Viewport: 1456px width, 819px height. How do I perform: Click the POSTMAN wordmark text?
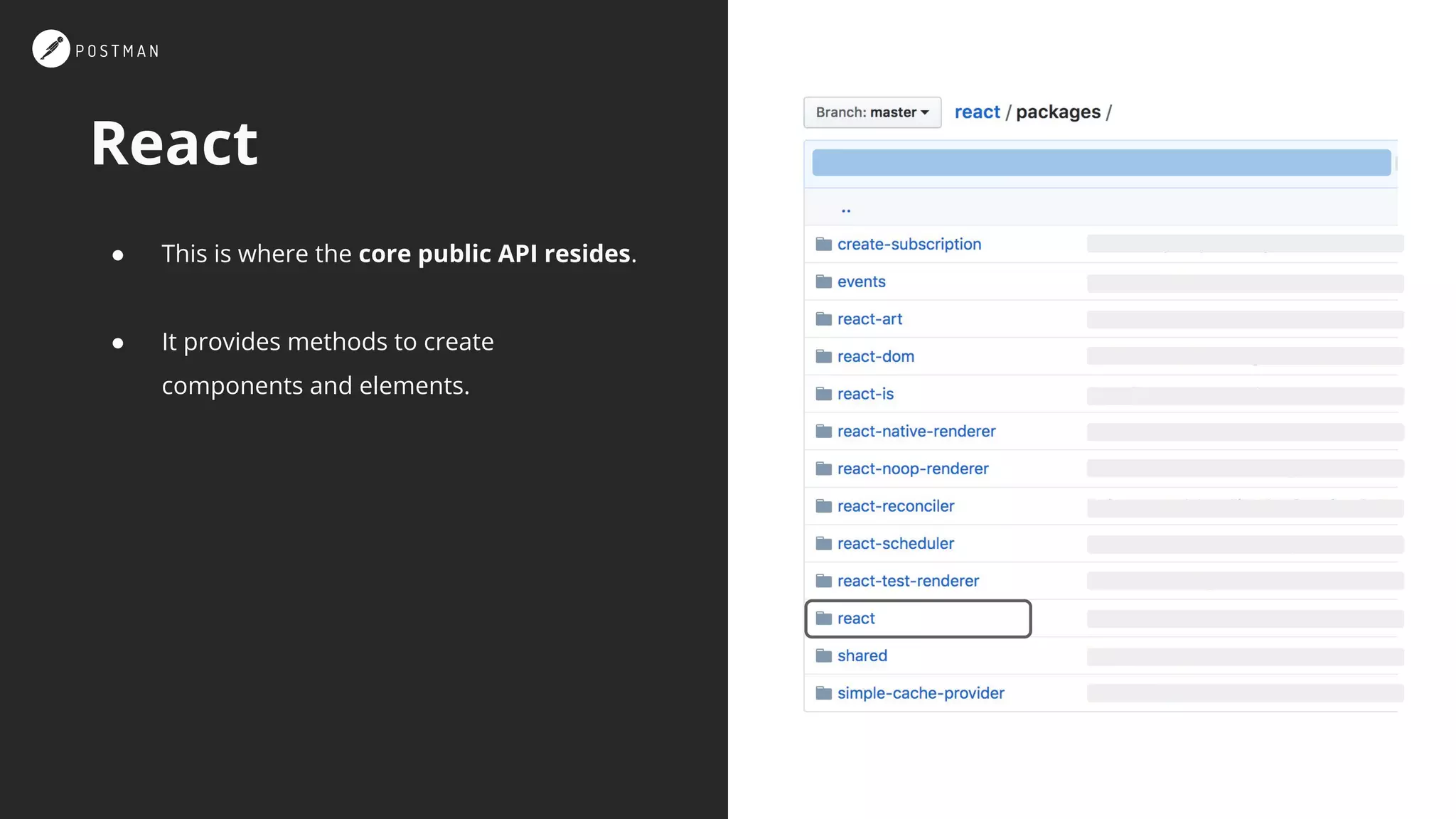(117, 51)
